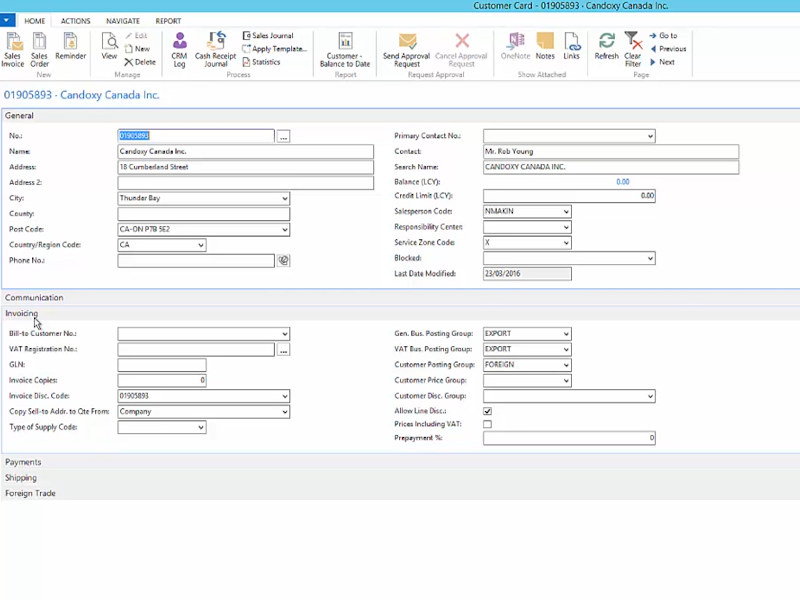The image size is (800, 600).
Task: Open Invoice Disc. Code dropdown
Action: coord(285,396)
